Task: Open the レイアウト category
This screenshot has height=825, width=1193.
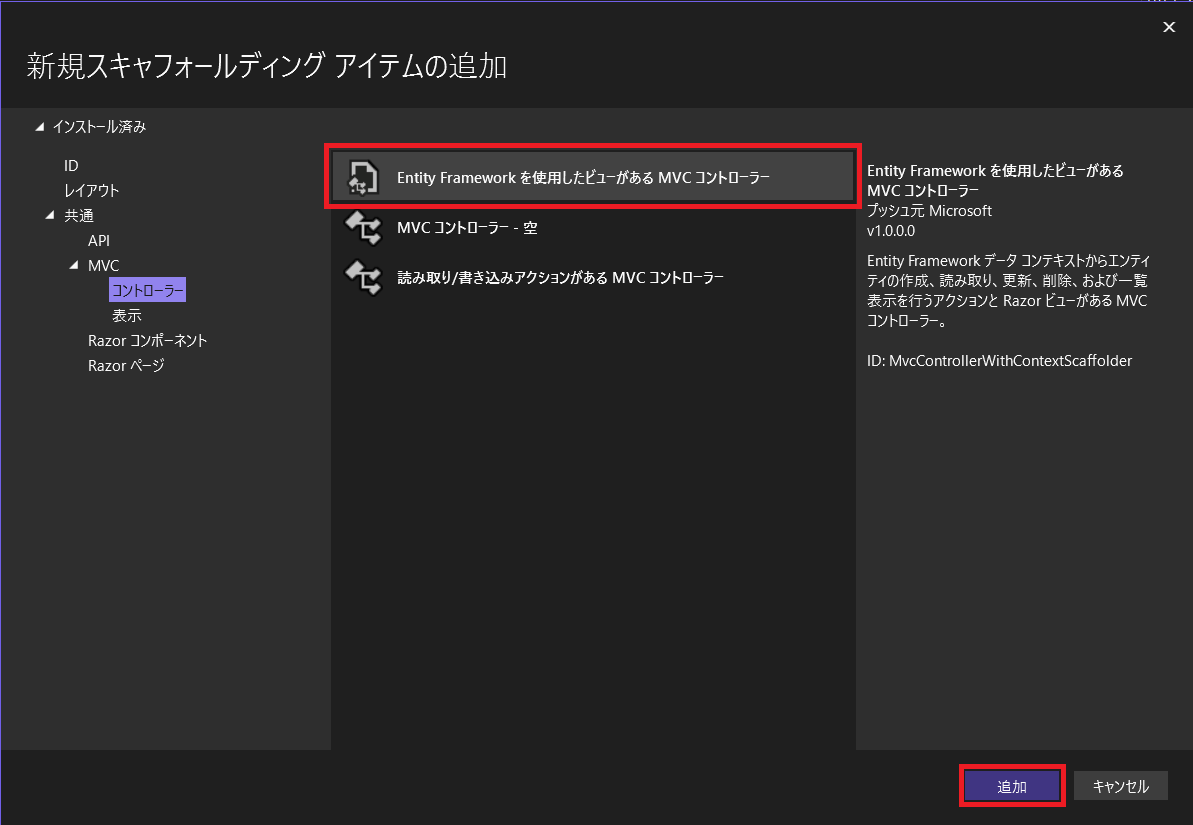Action: click(x=90, y=190)
